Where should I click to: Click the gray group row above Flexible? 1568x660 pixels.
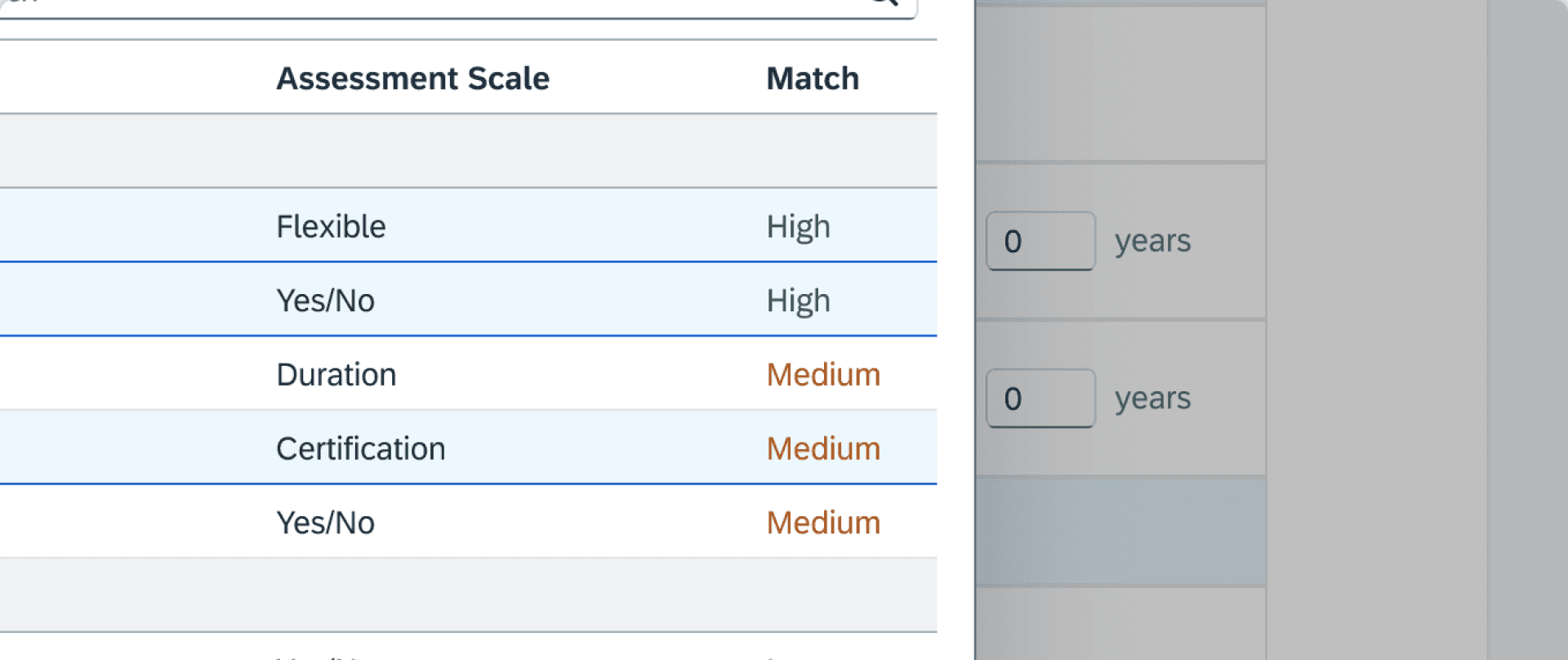click(x=465, y=151)
